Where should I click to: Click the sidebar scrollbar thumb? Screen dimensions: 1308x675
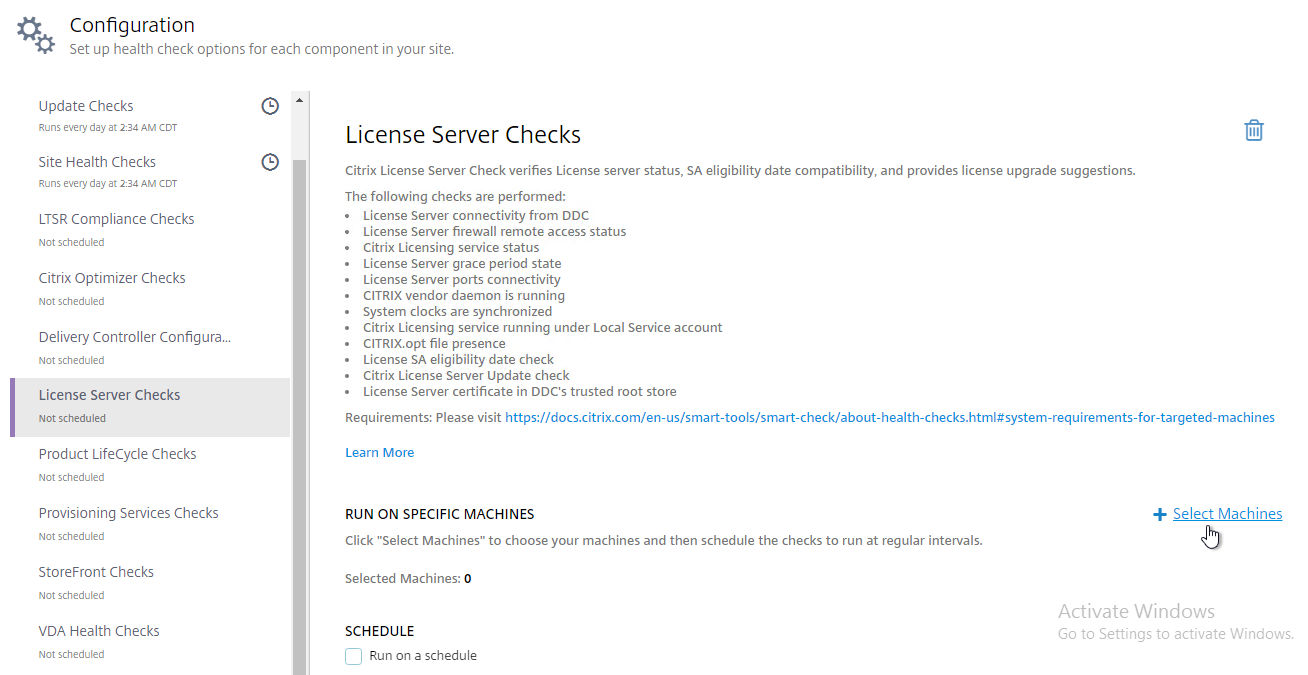tap(299, 415)
